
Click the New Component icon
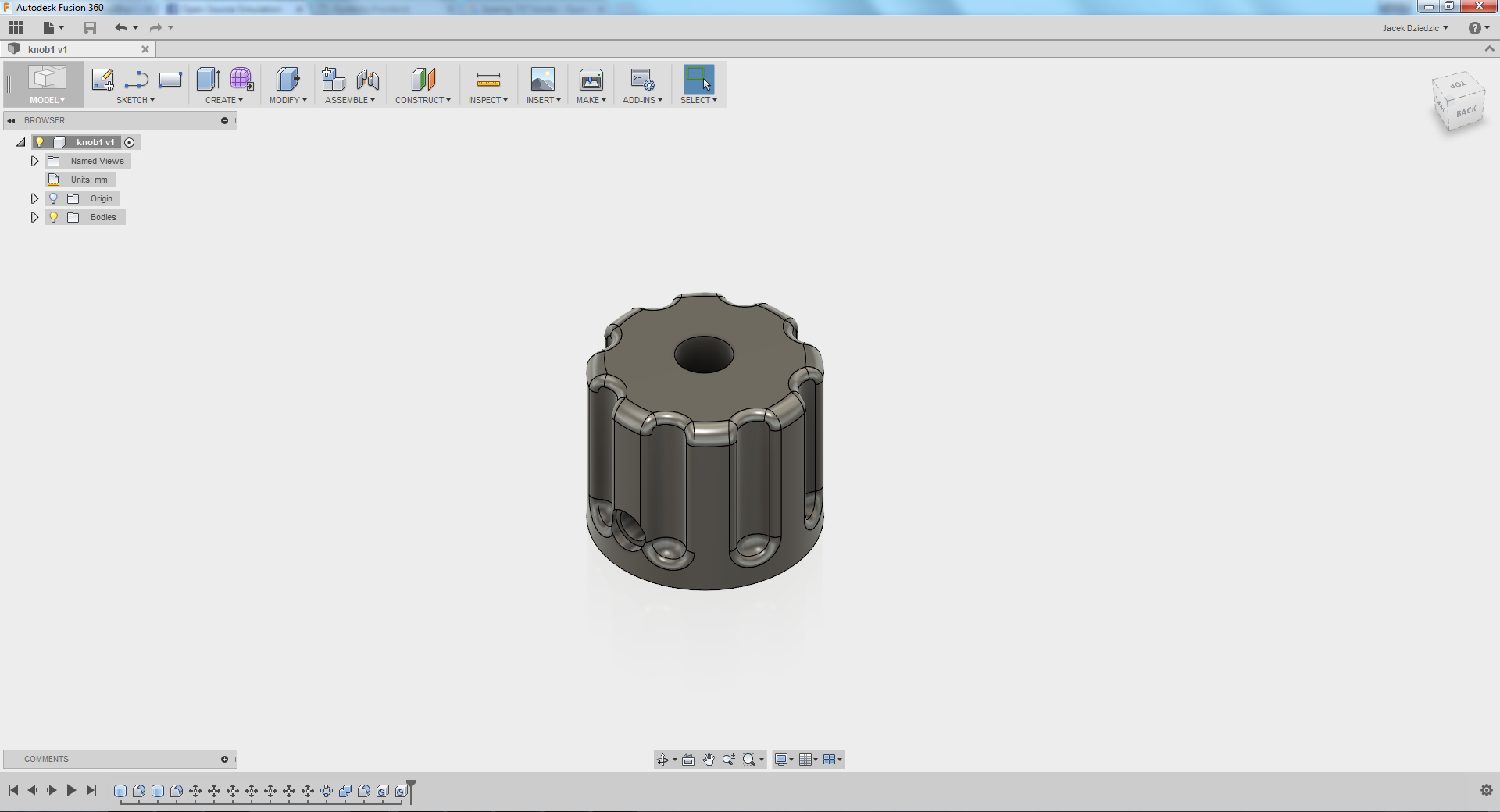[334, 79]
